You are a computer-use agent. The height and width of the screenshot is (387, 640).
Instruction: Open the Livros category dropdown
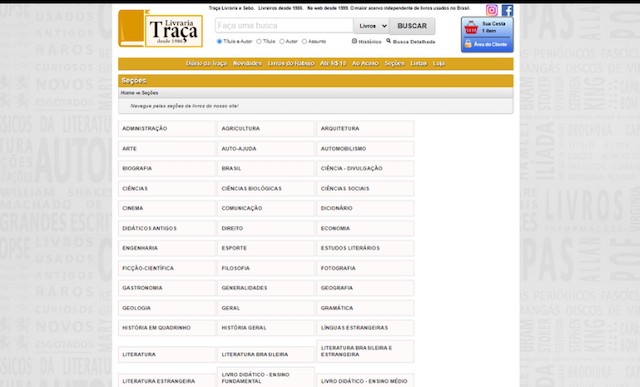point(371,26)
